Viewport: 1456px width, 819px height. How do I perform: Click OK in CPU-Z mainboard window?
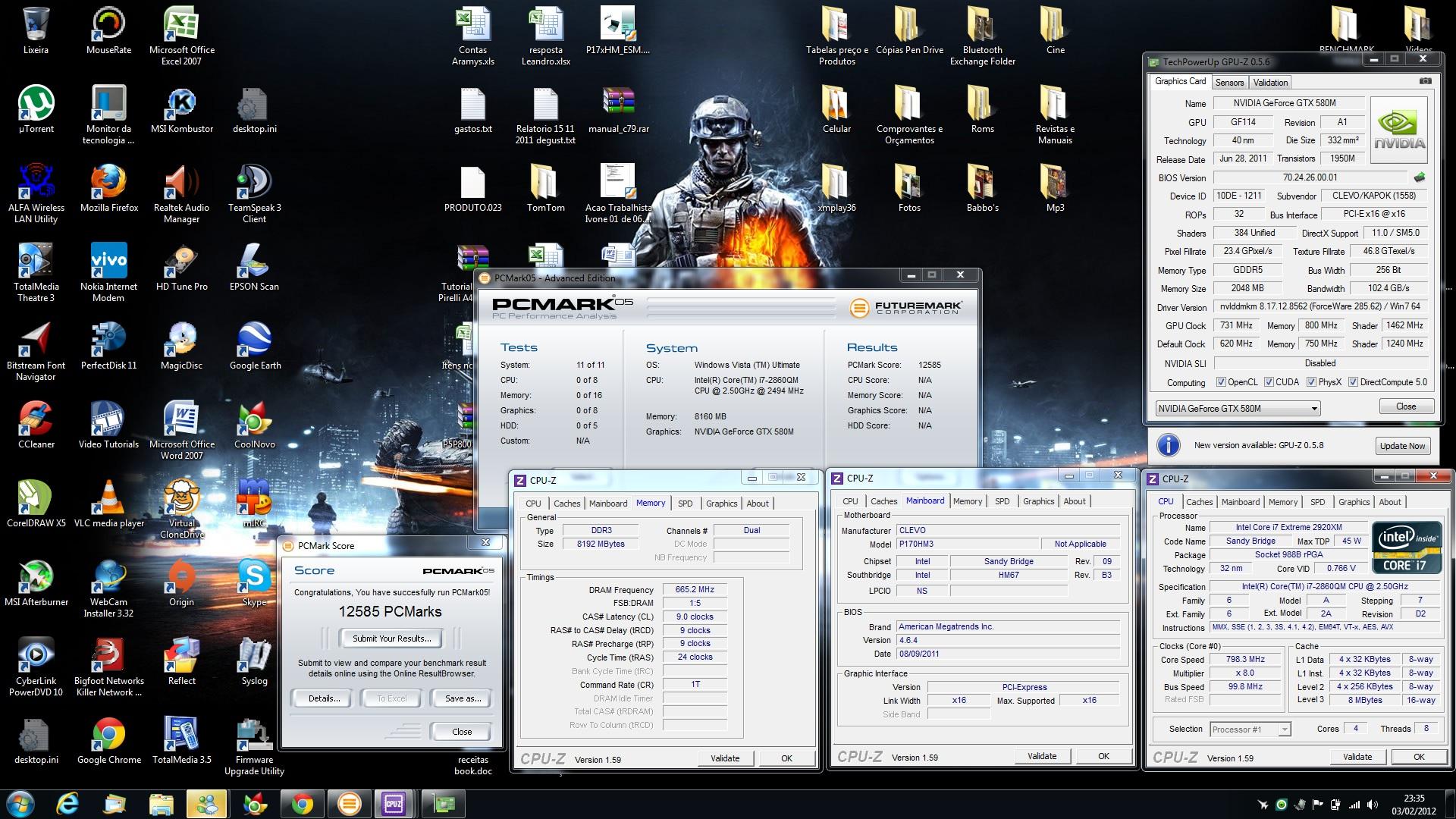pyautogui.click(x=1103, y=756)
